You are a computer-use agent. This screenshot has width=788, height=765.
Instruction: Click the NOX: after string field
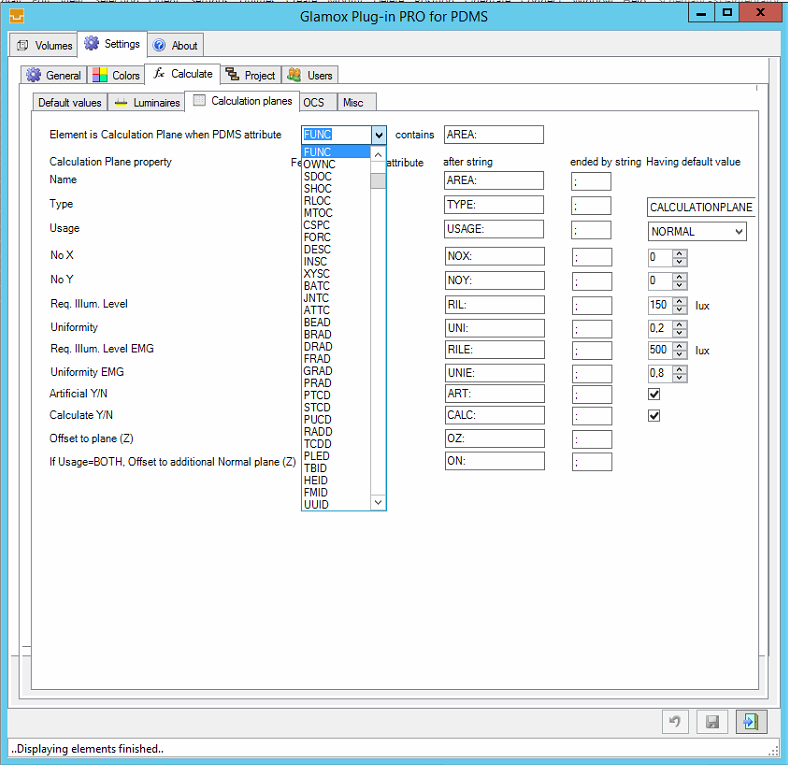(495, 256)
